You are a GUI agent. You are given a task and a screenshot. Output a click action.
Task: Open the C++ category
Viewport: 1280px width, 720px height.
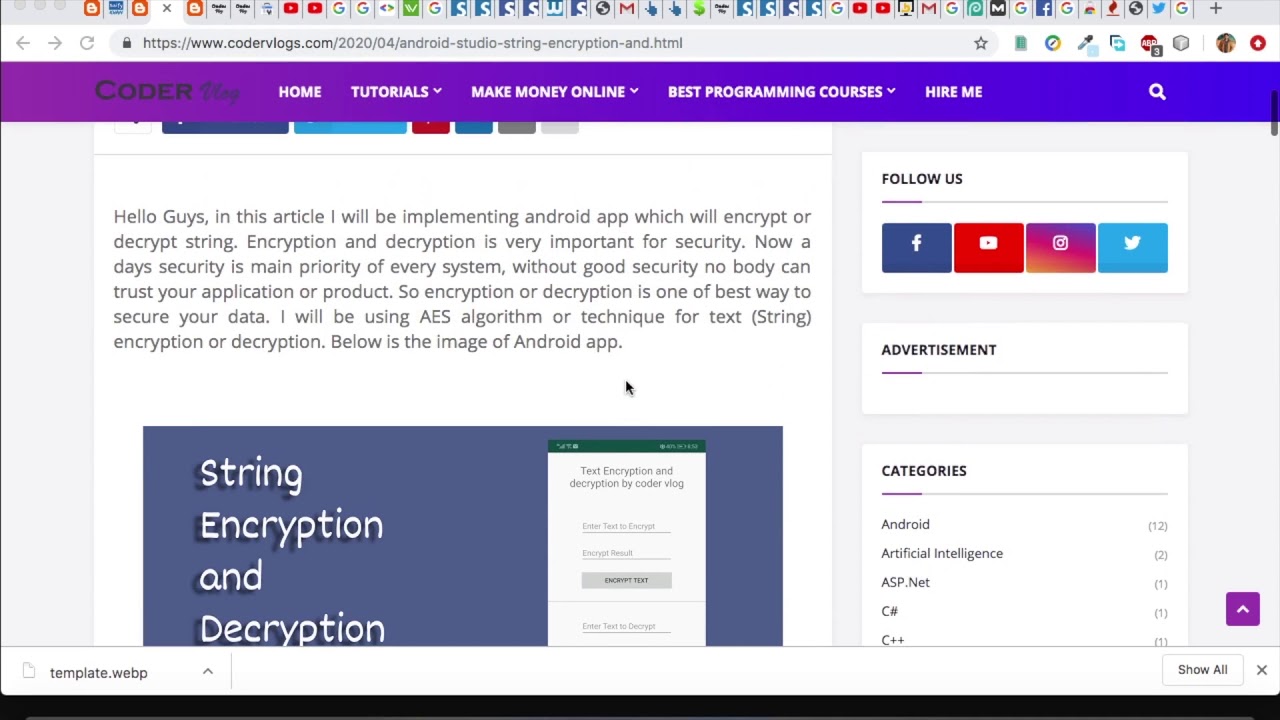tap(892, 640)
